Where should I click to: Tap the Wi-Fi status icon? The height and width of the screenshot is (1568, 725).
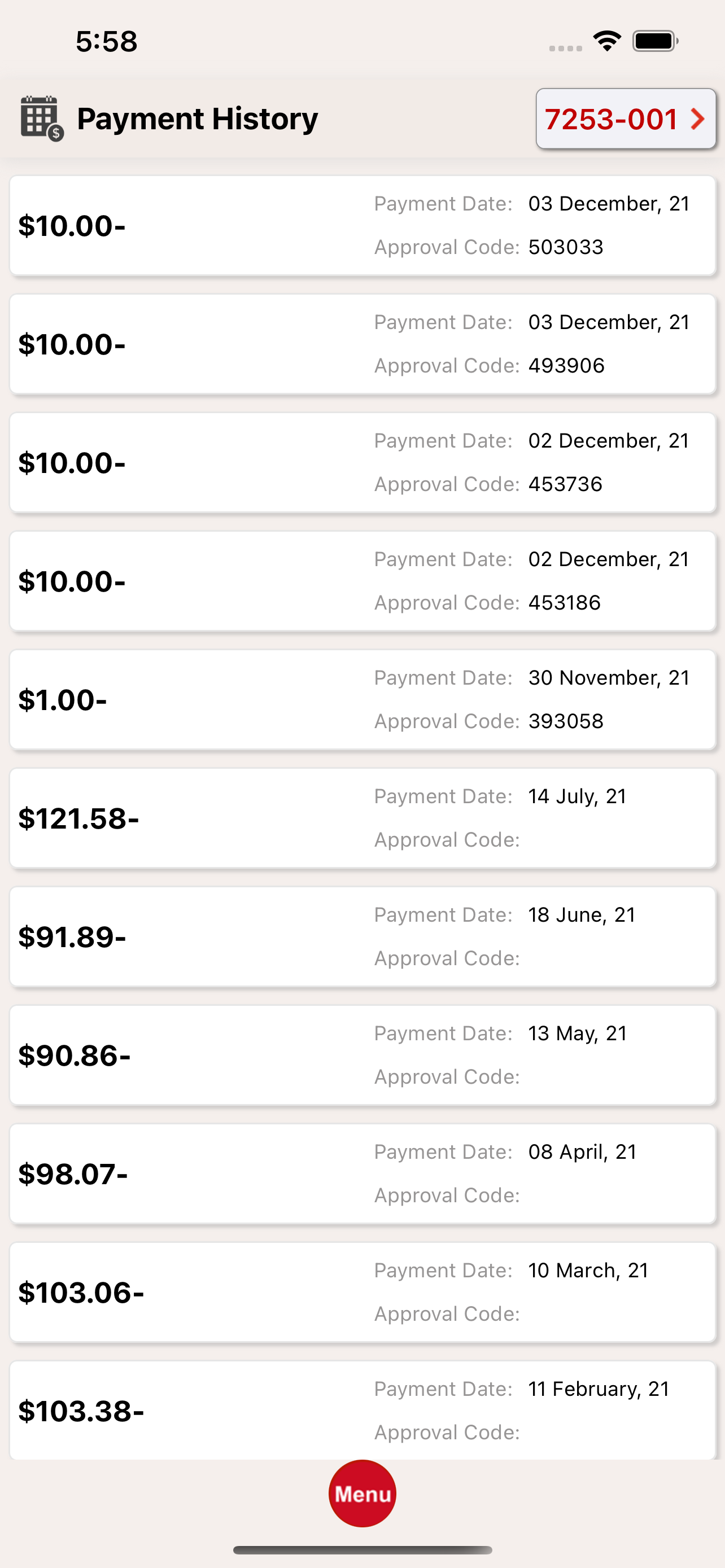tap(607, 41)
